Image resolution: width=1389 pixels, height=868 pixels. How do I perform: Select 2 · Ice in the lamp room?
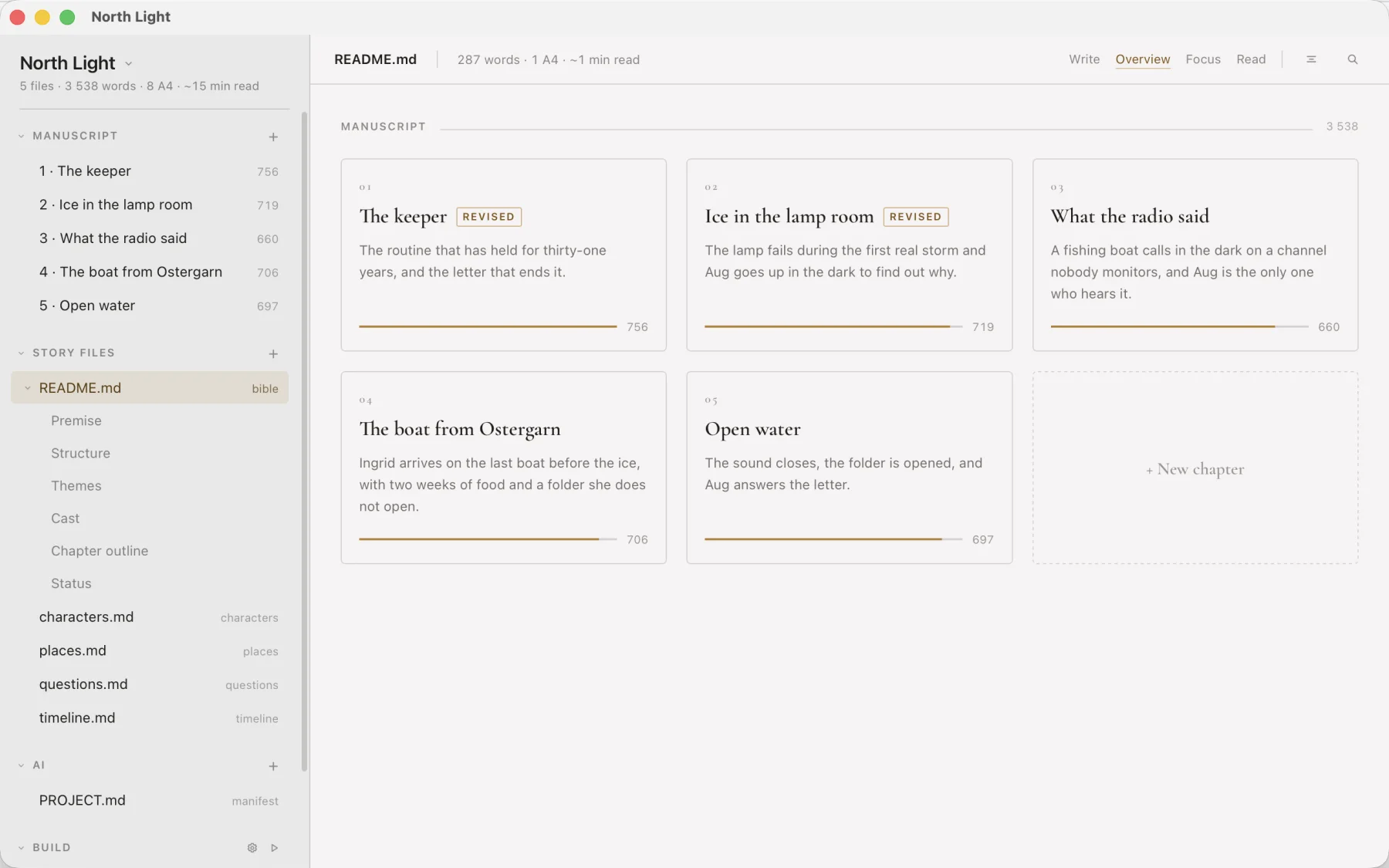coord(150,204)
